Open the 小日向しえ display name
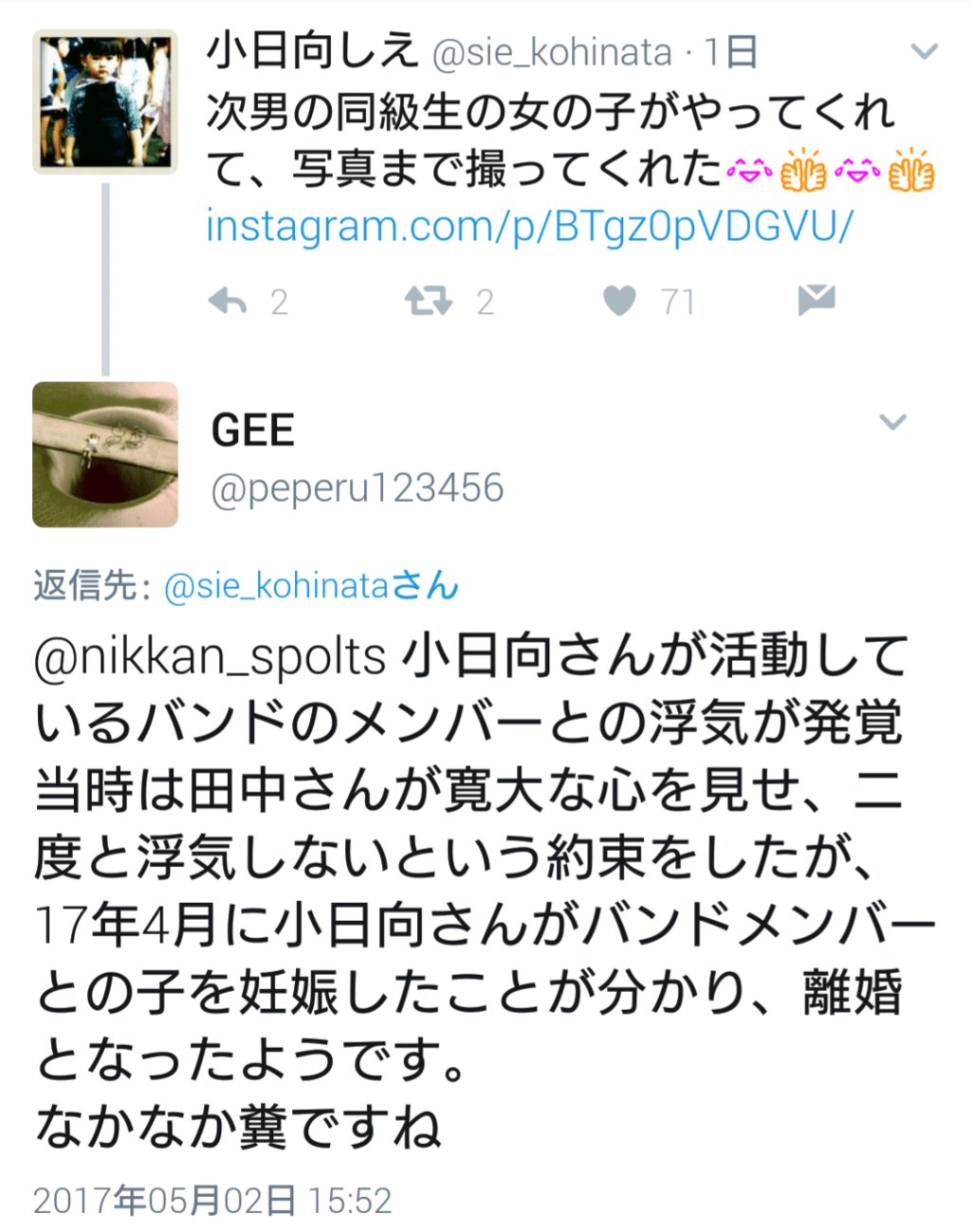This screenshot has height=1232, width=971. point(312,50)
